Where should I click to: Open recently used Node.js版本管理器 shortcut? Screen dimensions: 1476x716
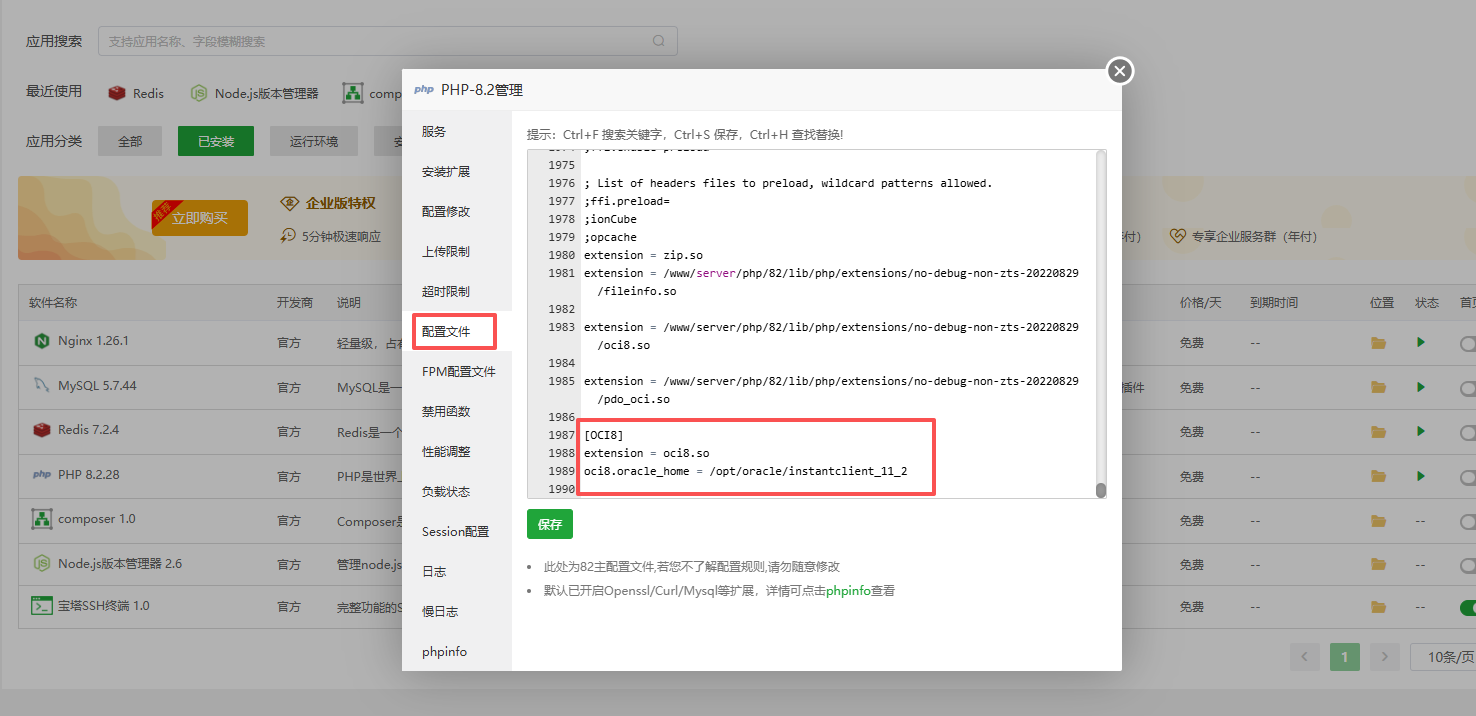point(255,93)
